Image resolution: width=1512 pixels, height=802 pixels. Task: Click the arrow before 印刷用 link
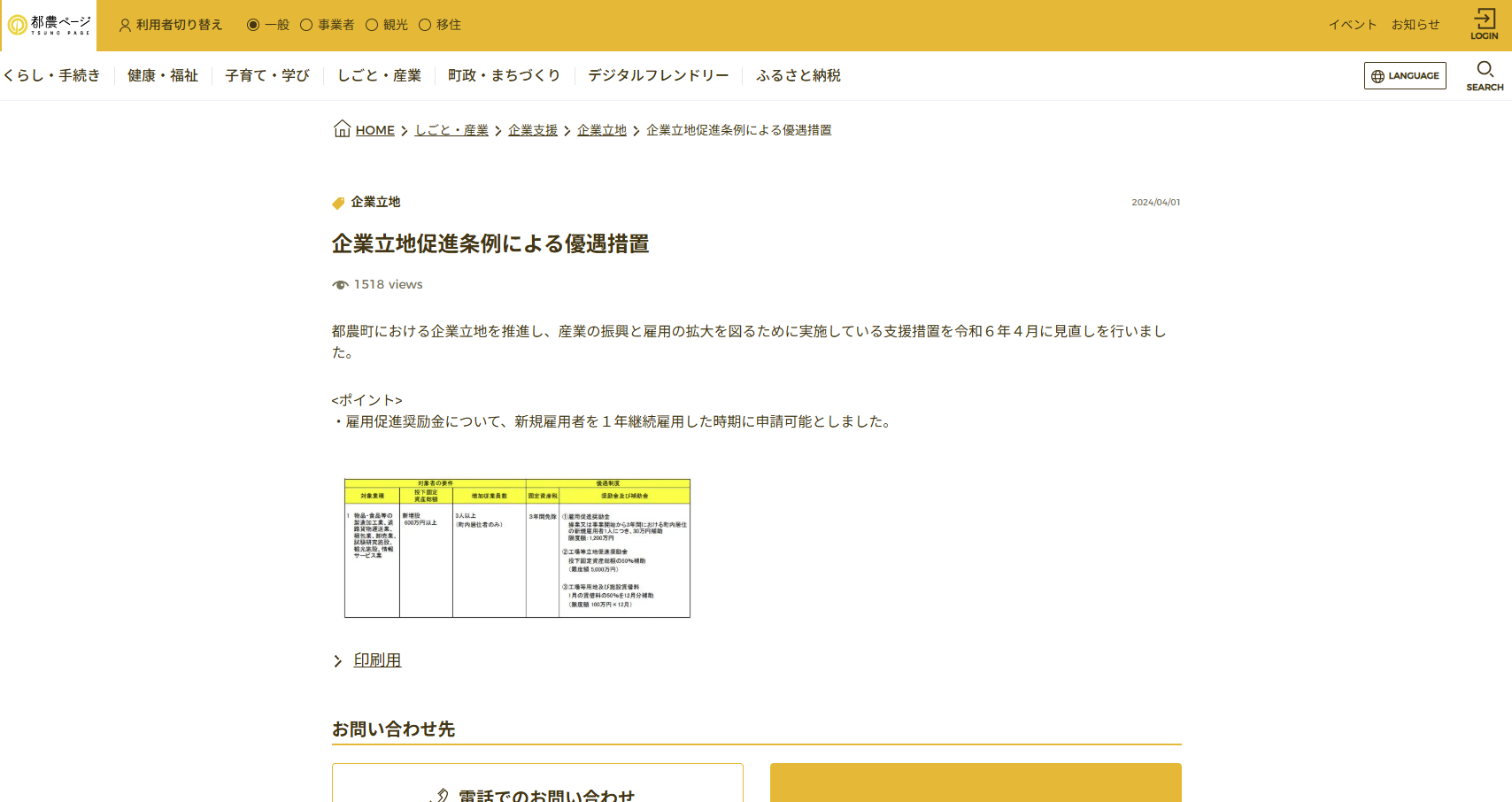pyautogui.click(x=338, y=661)
